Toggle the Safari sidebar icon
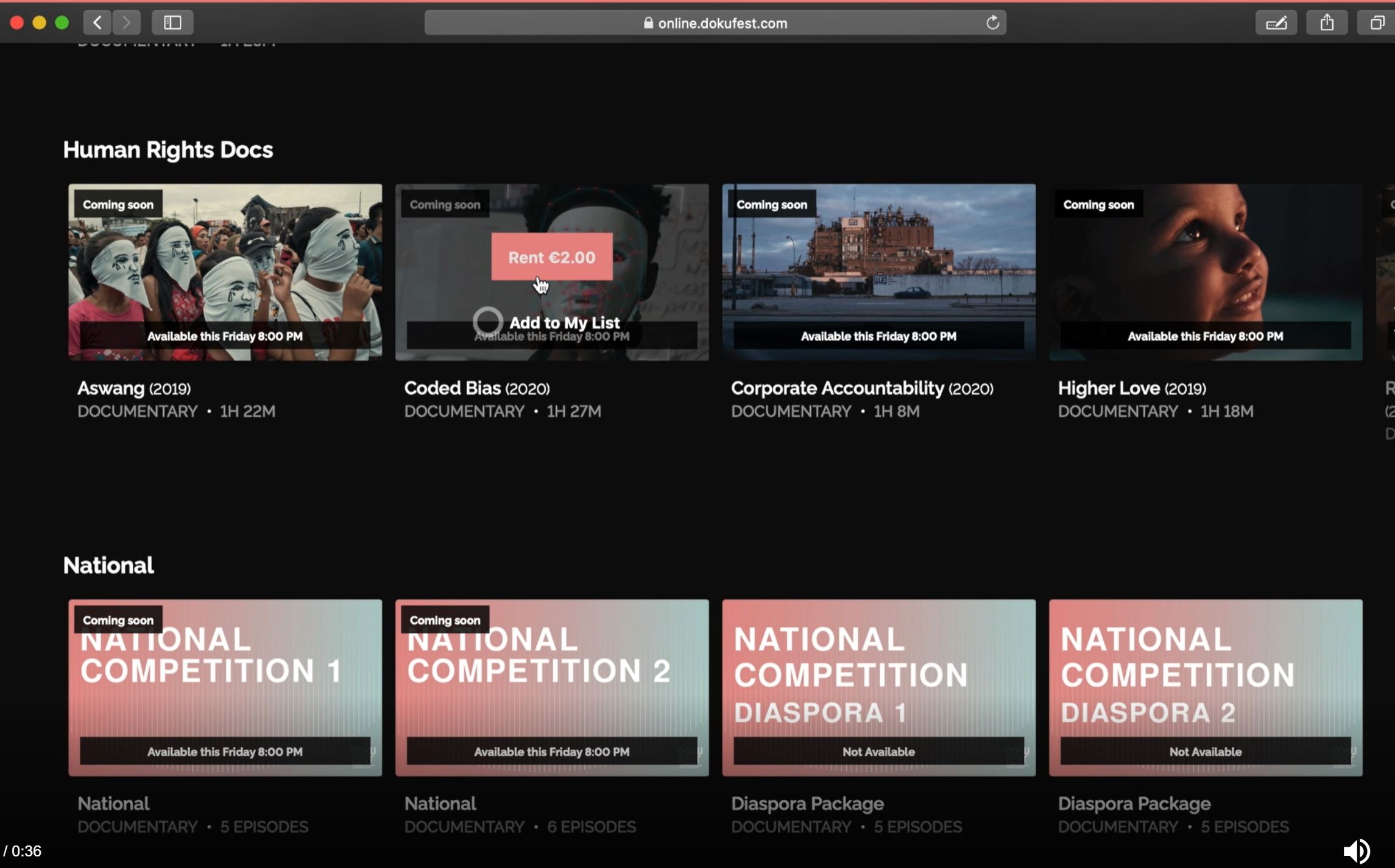This screenshot has height=868, width=1395. (x=172, y=23)
